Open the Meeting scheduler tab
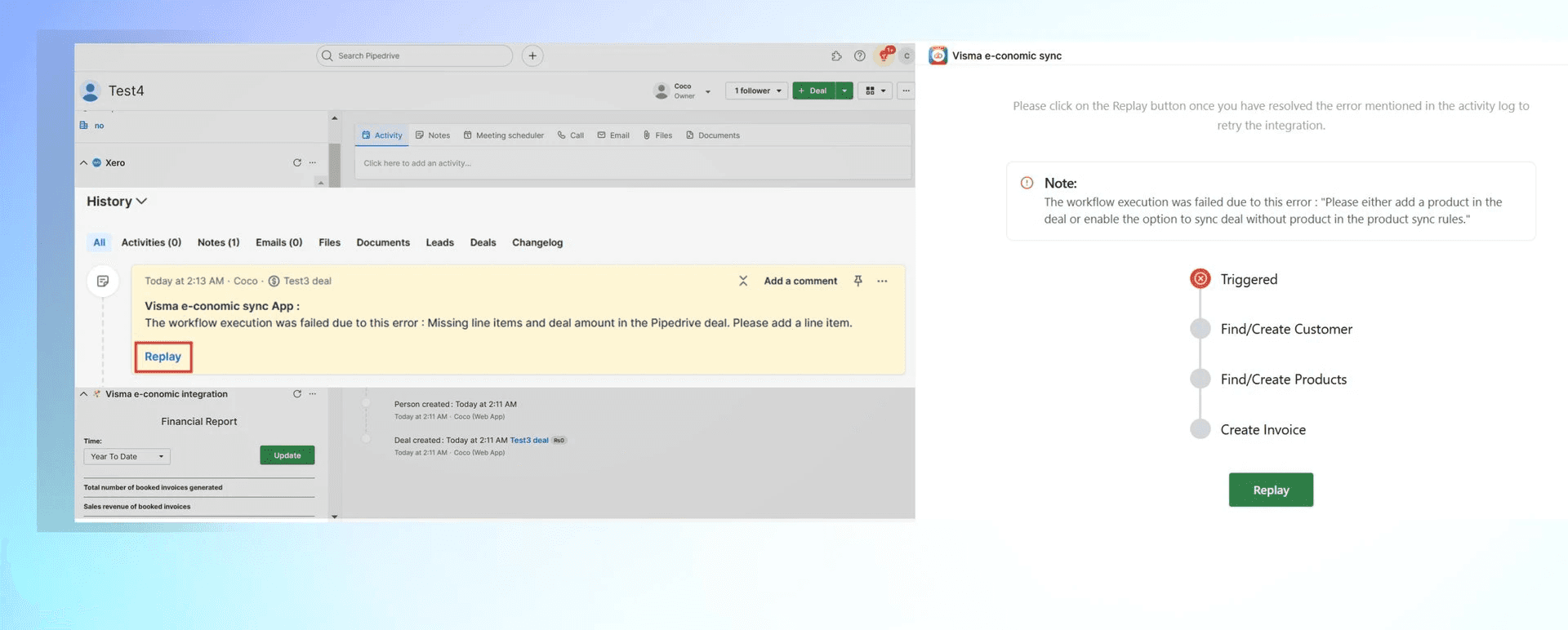This screenshot has height=630, width=1568. [504, 135]
